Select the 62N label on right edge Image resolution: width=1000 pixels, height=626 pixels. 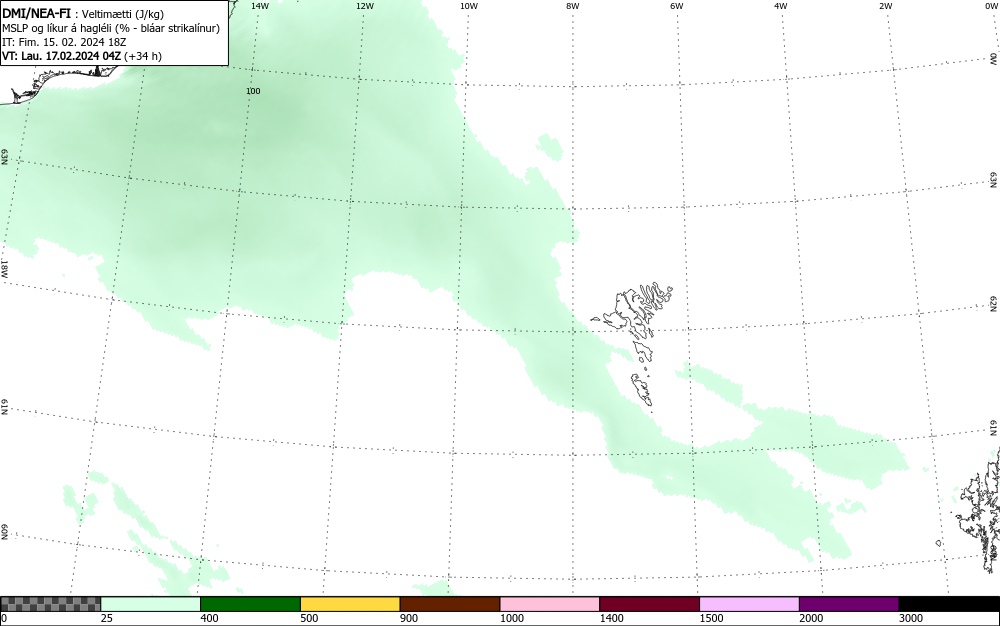click(994, 304)
